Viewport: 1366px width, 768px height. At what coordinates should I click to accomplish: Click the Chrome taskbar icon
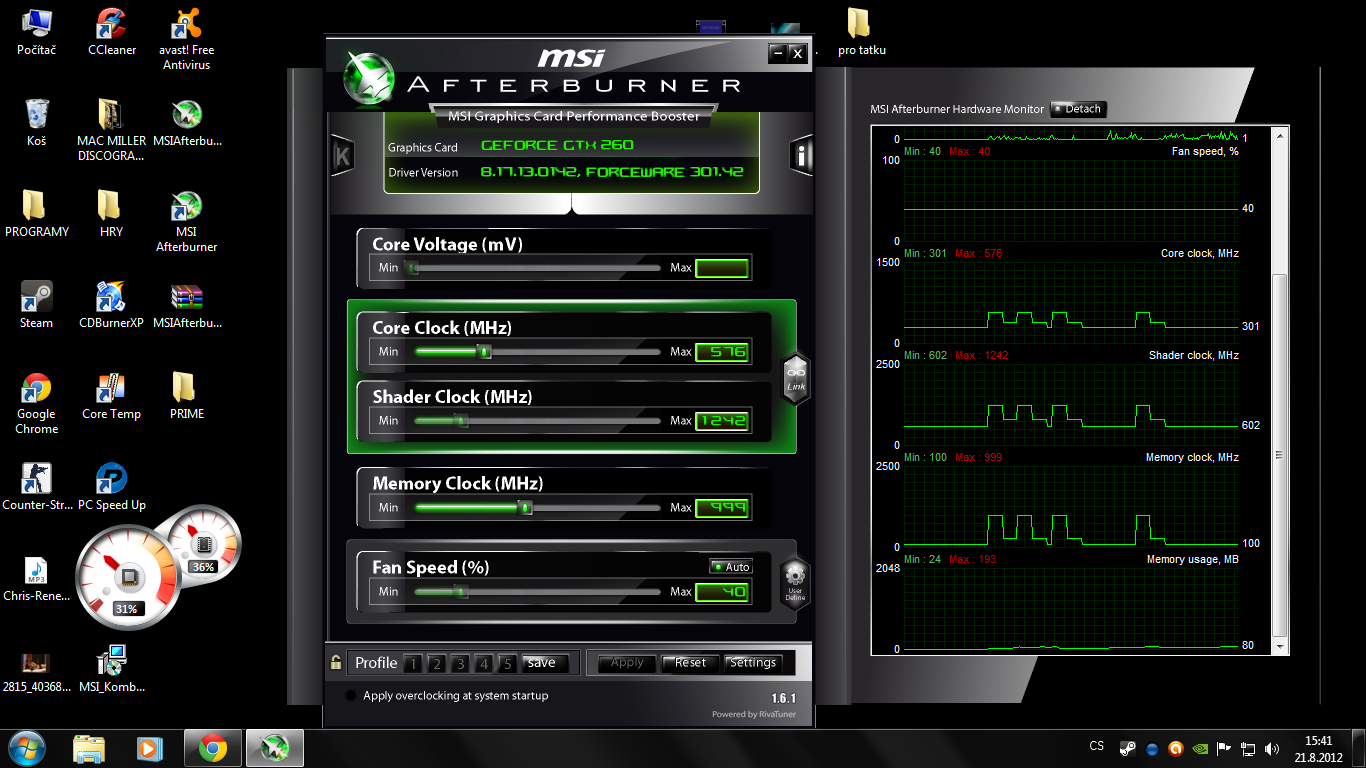[212, 747]
